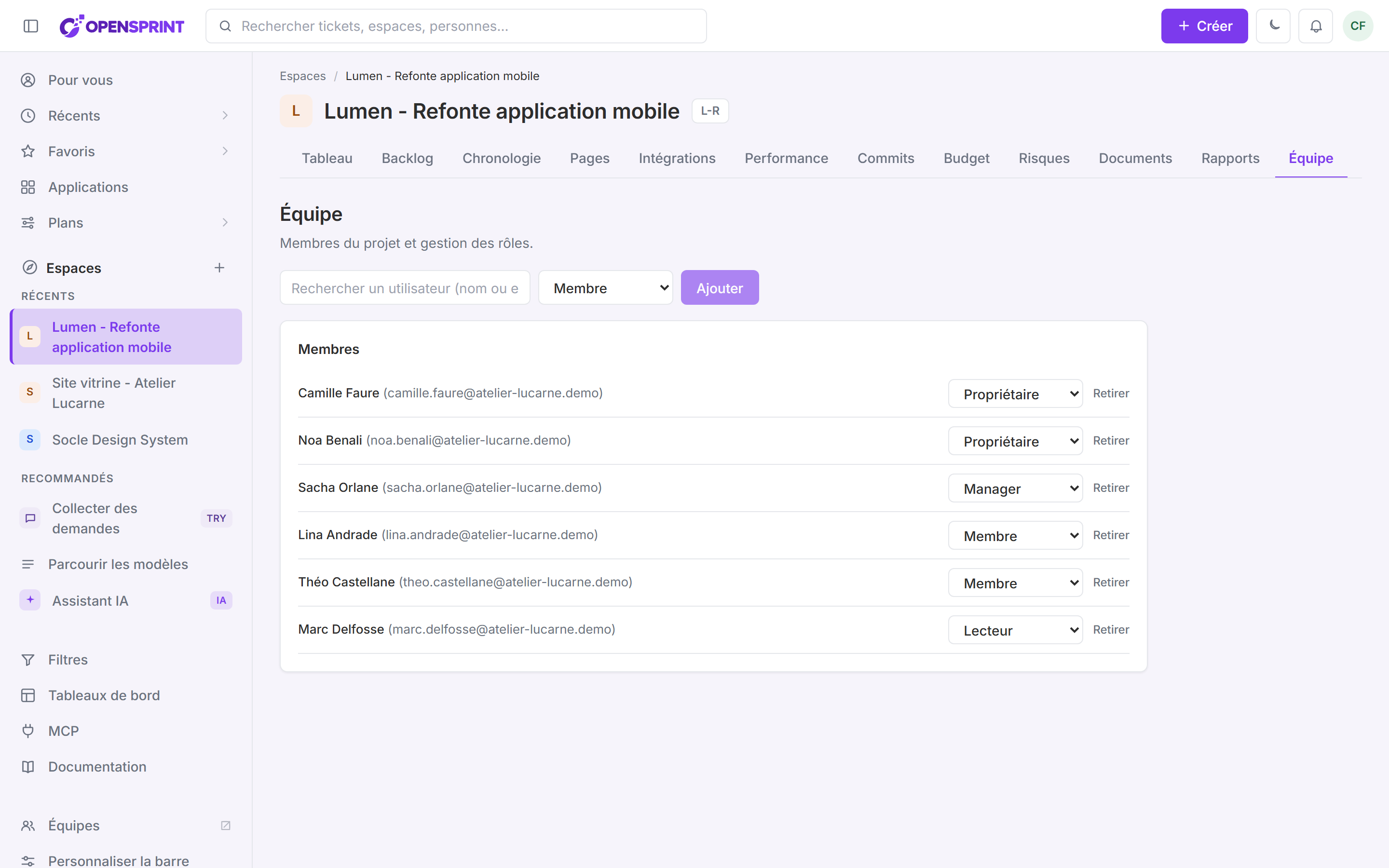Add a new space with the plus icon
This screenshot has height=868, width=1389.
click(219, 268)
